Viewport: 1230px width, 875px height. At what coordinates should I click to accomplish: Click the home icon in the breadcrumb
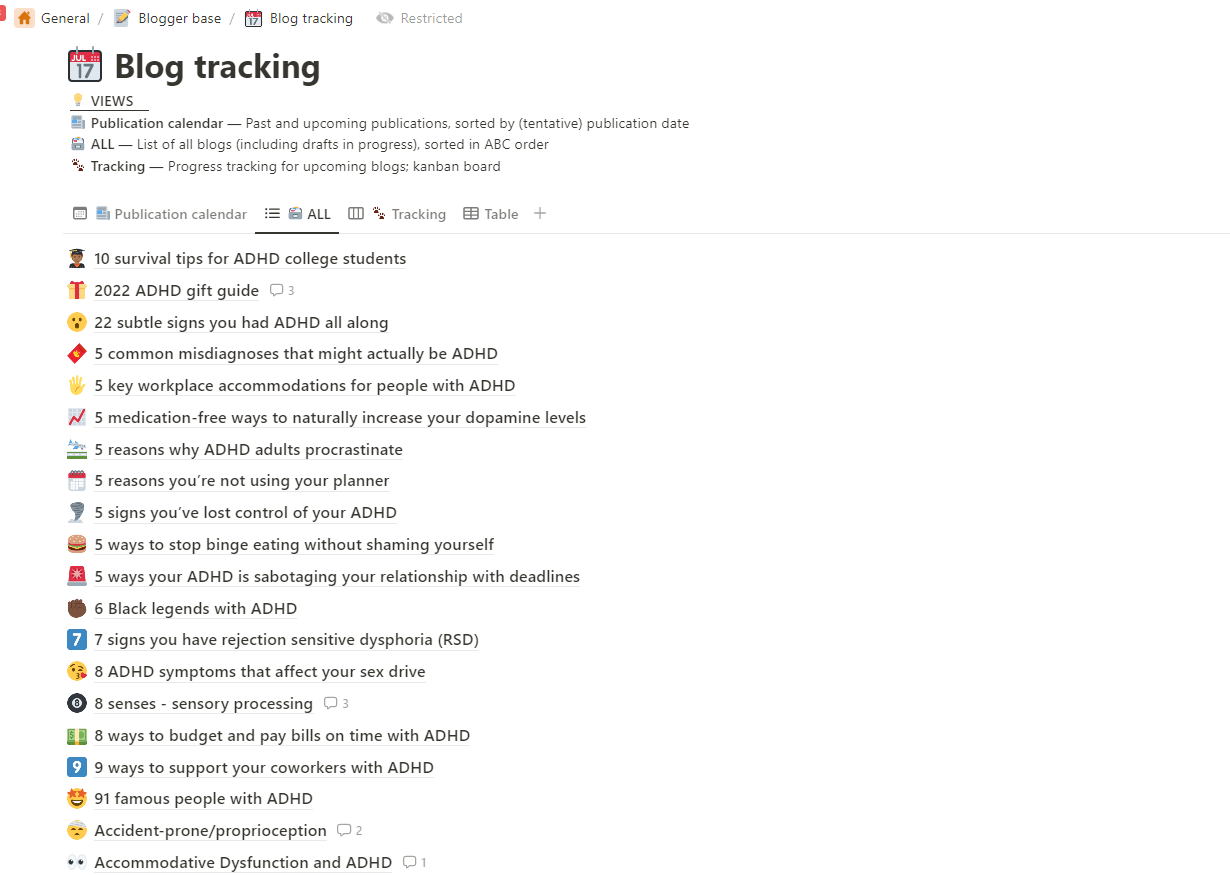24,18
